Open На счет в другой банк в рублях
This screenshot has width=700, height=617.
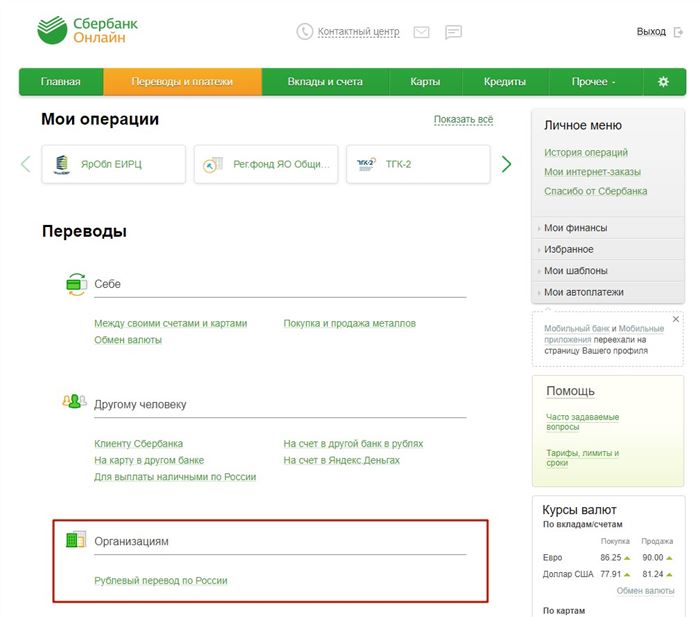coord(353,444)
